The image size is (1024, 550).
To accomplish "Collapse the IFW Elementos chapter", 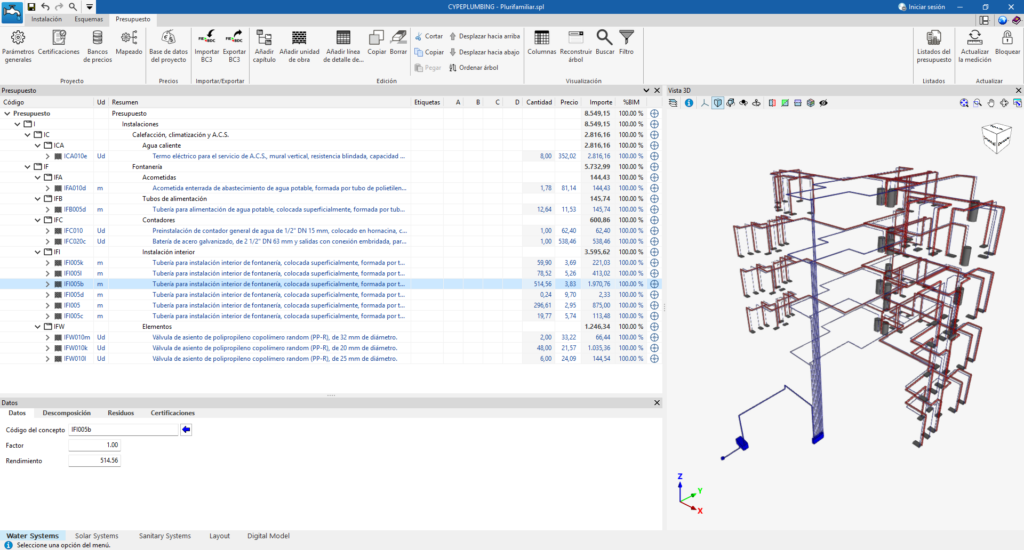I will coord(37,326).
